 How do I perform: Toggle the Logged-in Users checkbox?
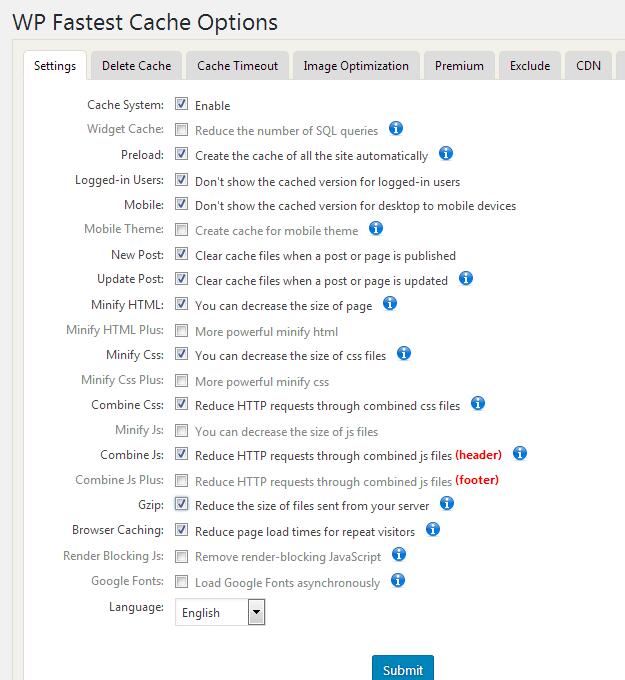coord(181,180)
